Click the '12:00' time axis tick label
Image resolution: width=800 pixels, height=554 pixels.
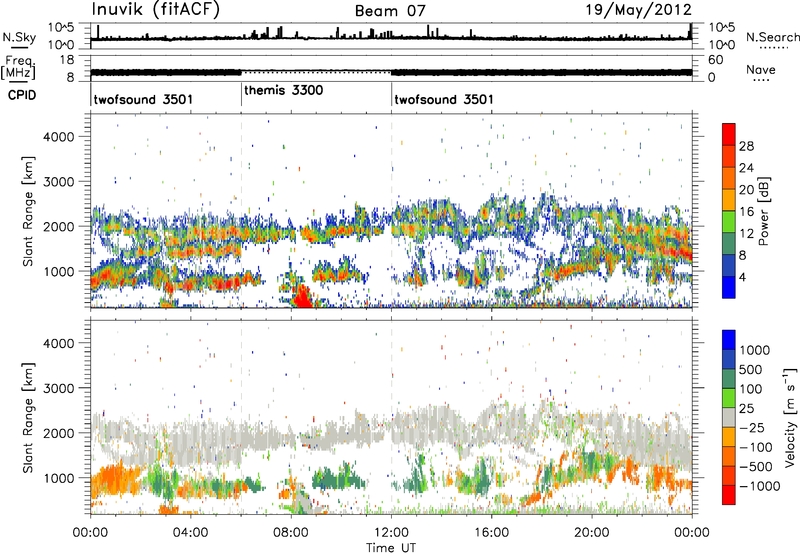tap(391, 533)
